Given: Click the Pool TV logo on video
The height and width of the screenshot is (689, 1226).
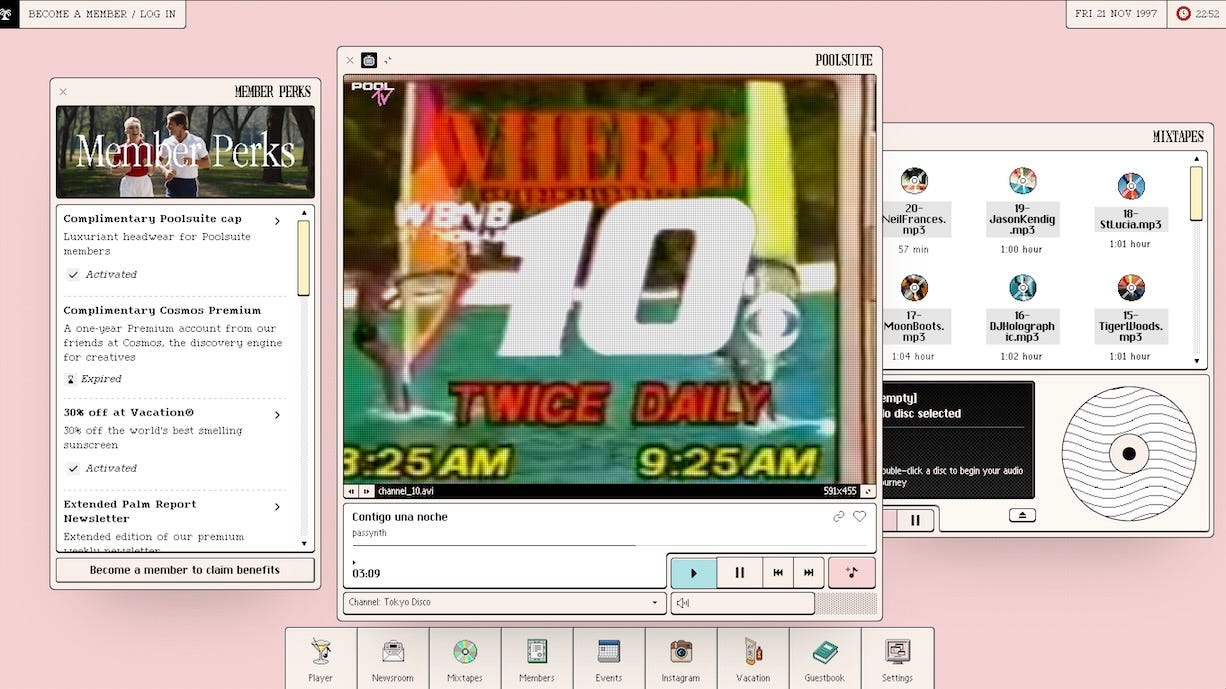Looking at the screenshot, I should pos(372,93).
